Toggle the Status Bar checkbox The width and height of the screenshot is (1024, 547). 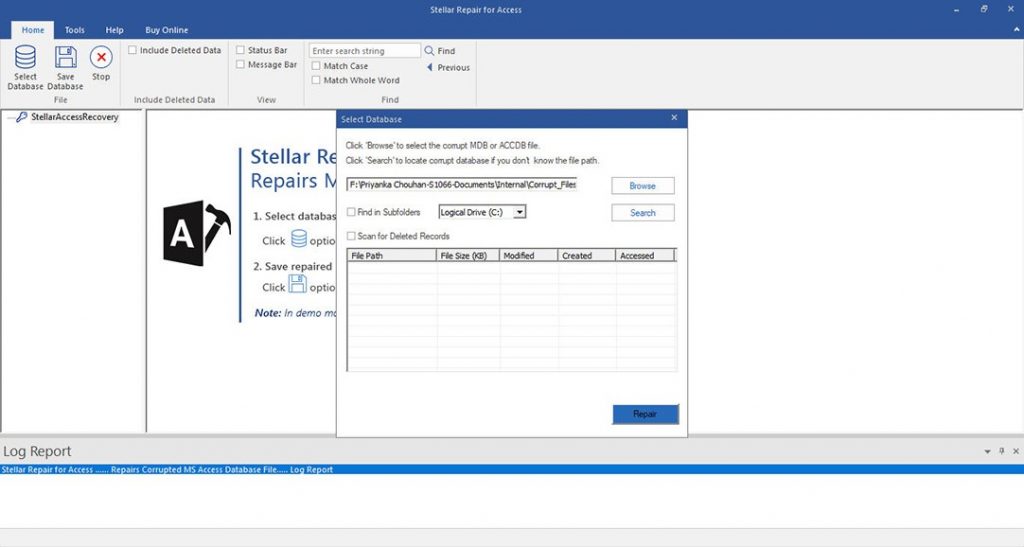[240, 50]
